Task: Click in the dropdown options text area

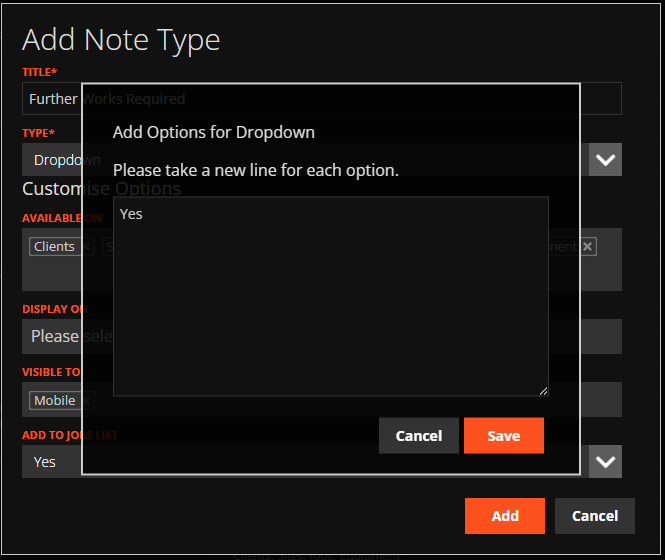Action: pyautogui.click(x=331, y=296)
